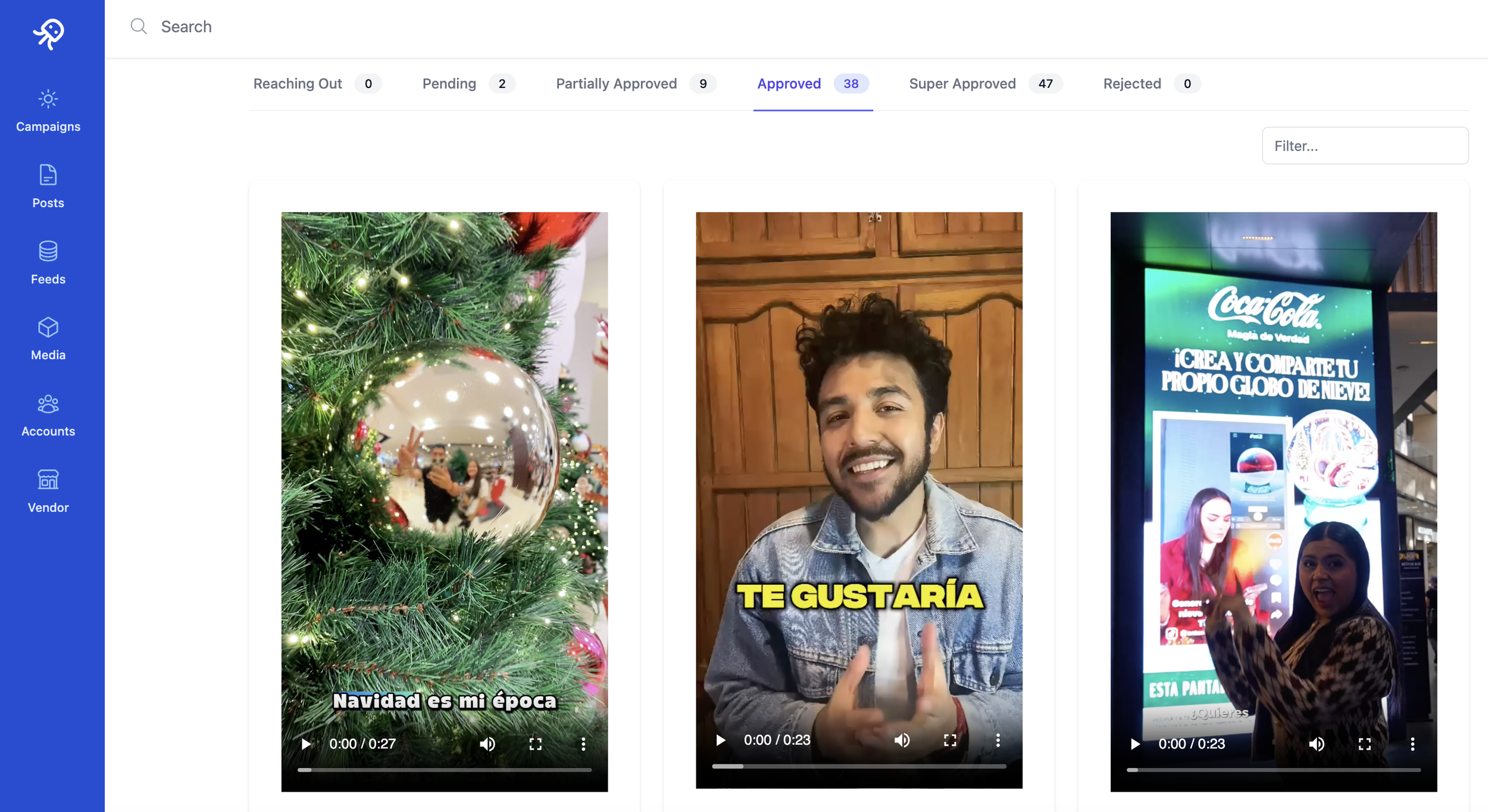Open more options on Te Gustaría video
The image size is (1488, 812).
pos(998,740)
